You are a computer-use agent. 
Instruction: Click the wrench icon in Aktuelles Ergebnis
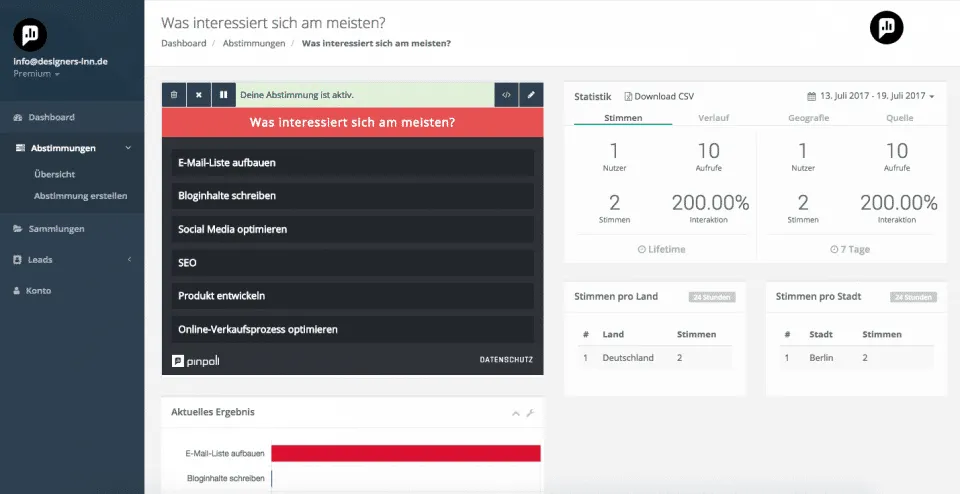click(530, 413)
